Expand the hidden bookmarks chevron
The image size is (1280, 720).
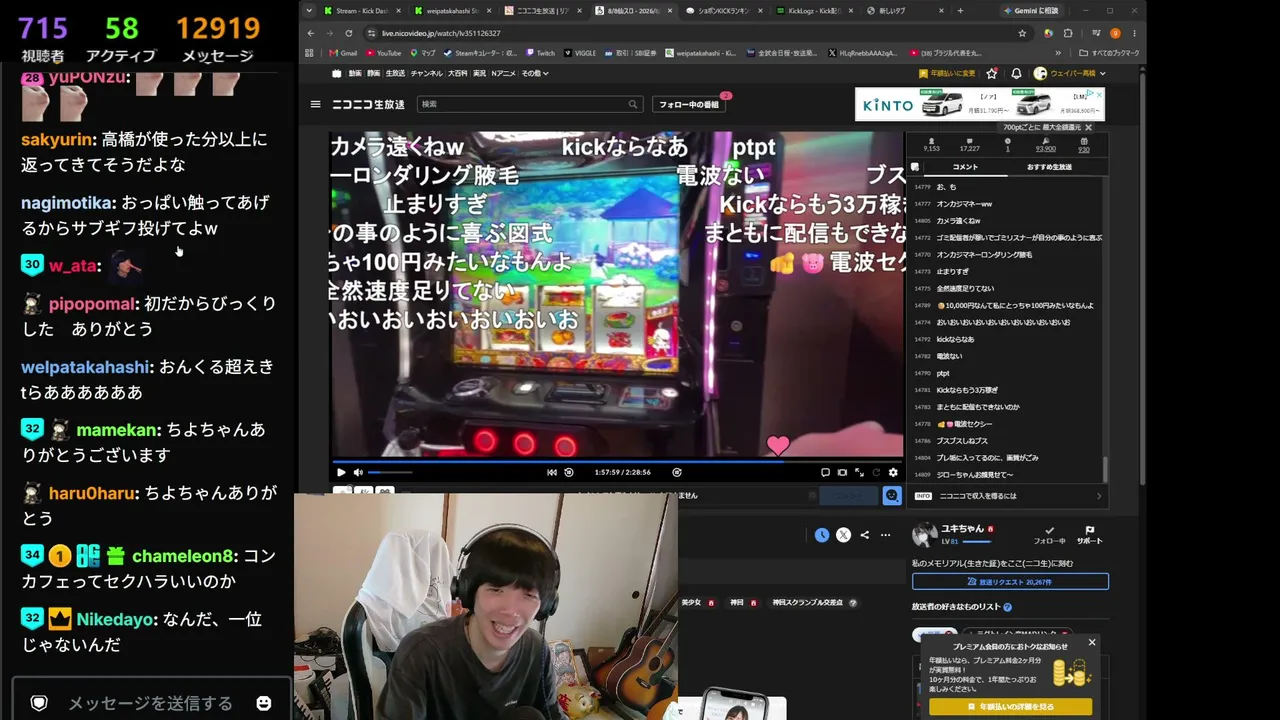coord(1059,53)
